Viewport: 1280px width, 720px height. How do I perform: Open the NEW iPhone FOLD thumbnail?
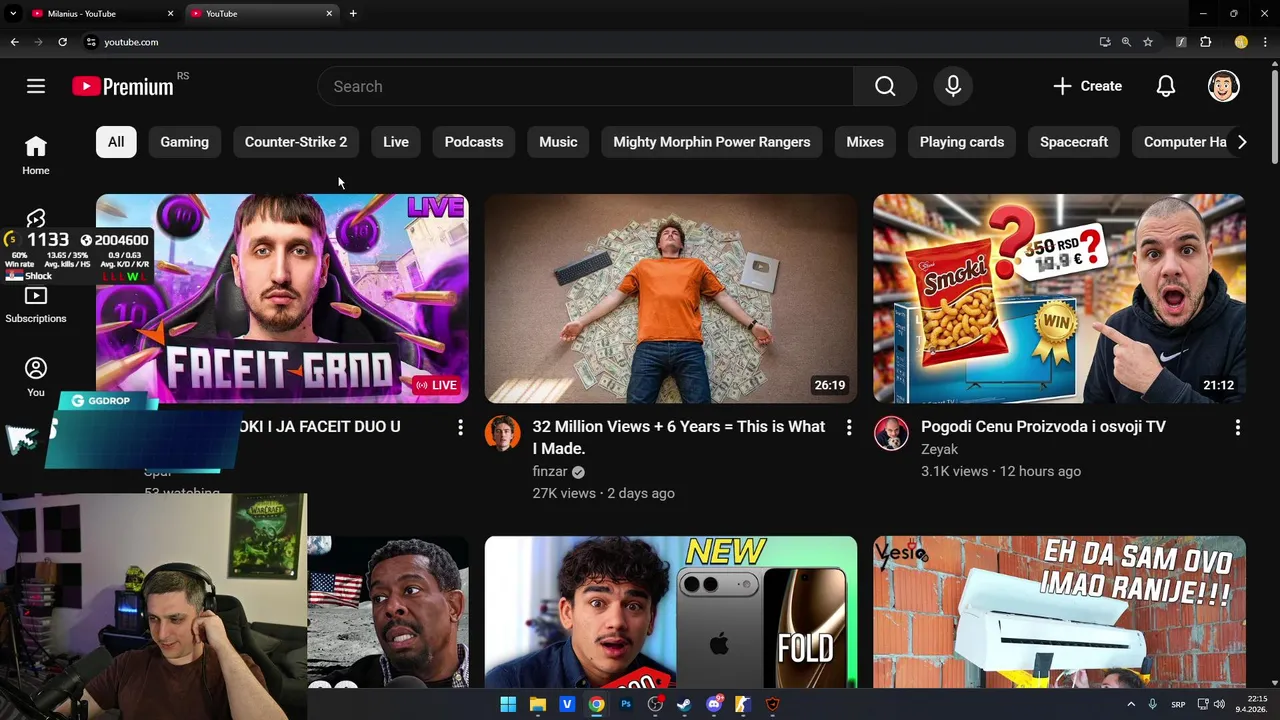(x=671, y=612)
